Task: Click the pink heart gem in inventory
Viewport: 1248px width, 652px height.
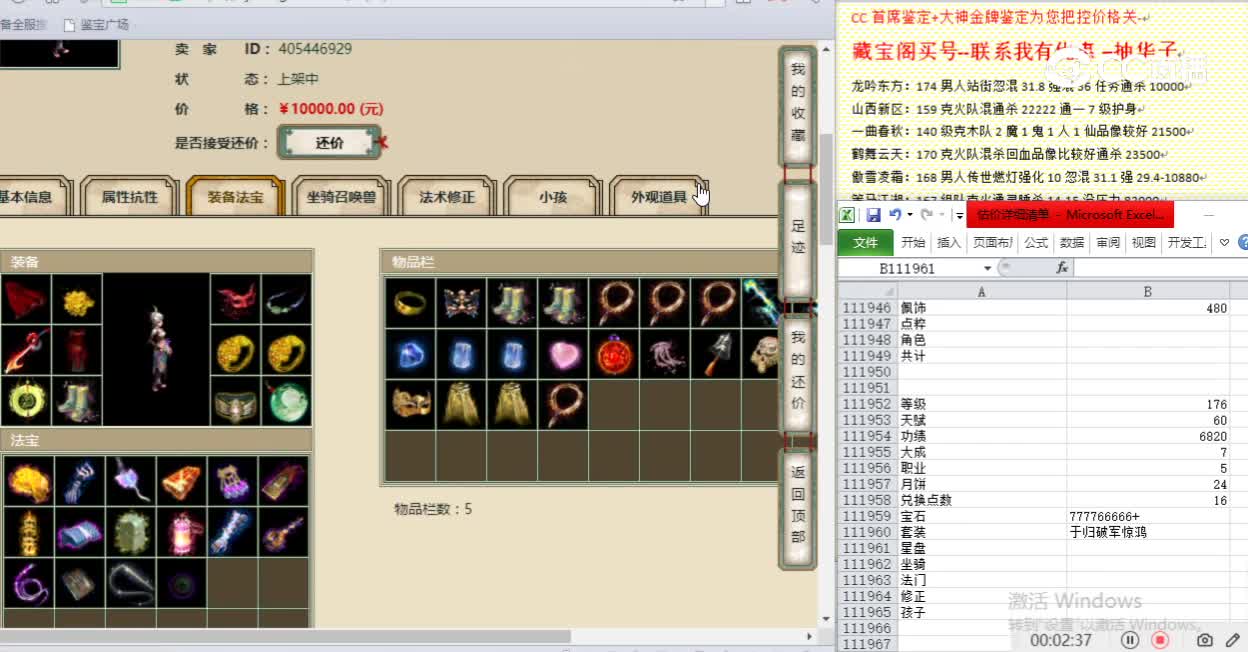Action: [563, 354]
